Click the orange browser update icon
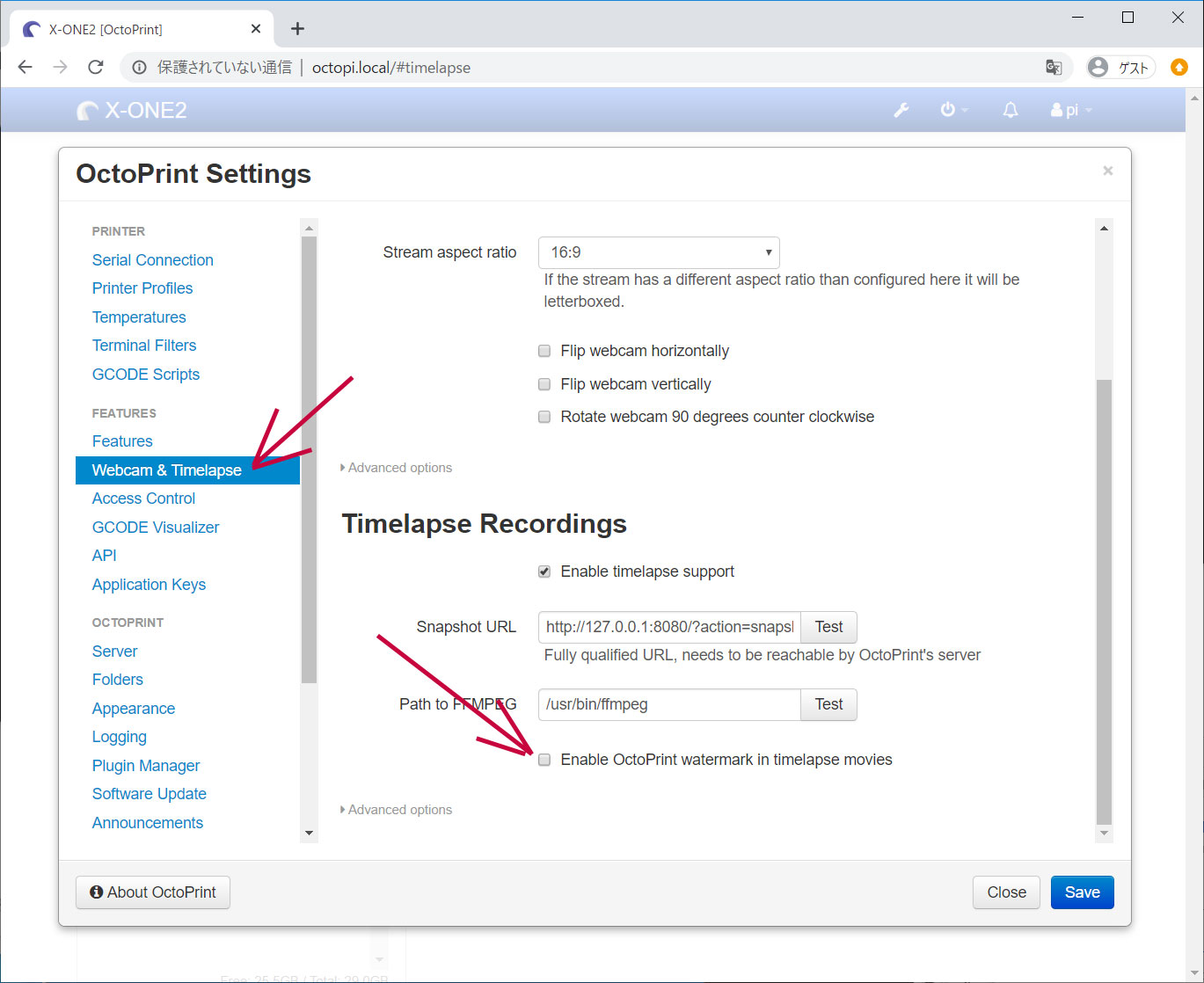1204x983 pixels. [1179, 68]
